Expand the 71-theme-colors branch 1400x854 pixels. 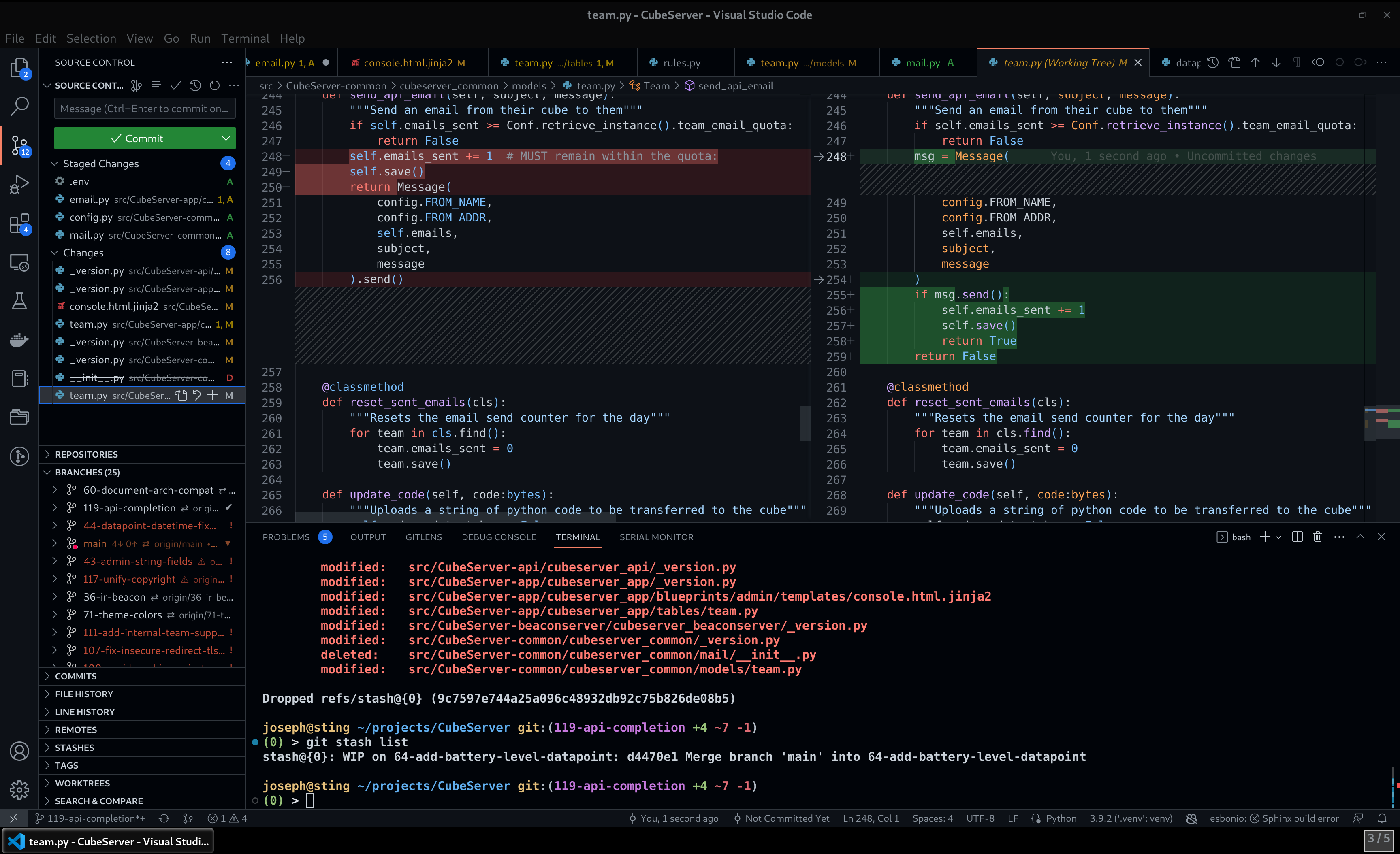(x=55, y=614)
